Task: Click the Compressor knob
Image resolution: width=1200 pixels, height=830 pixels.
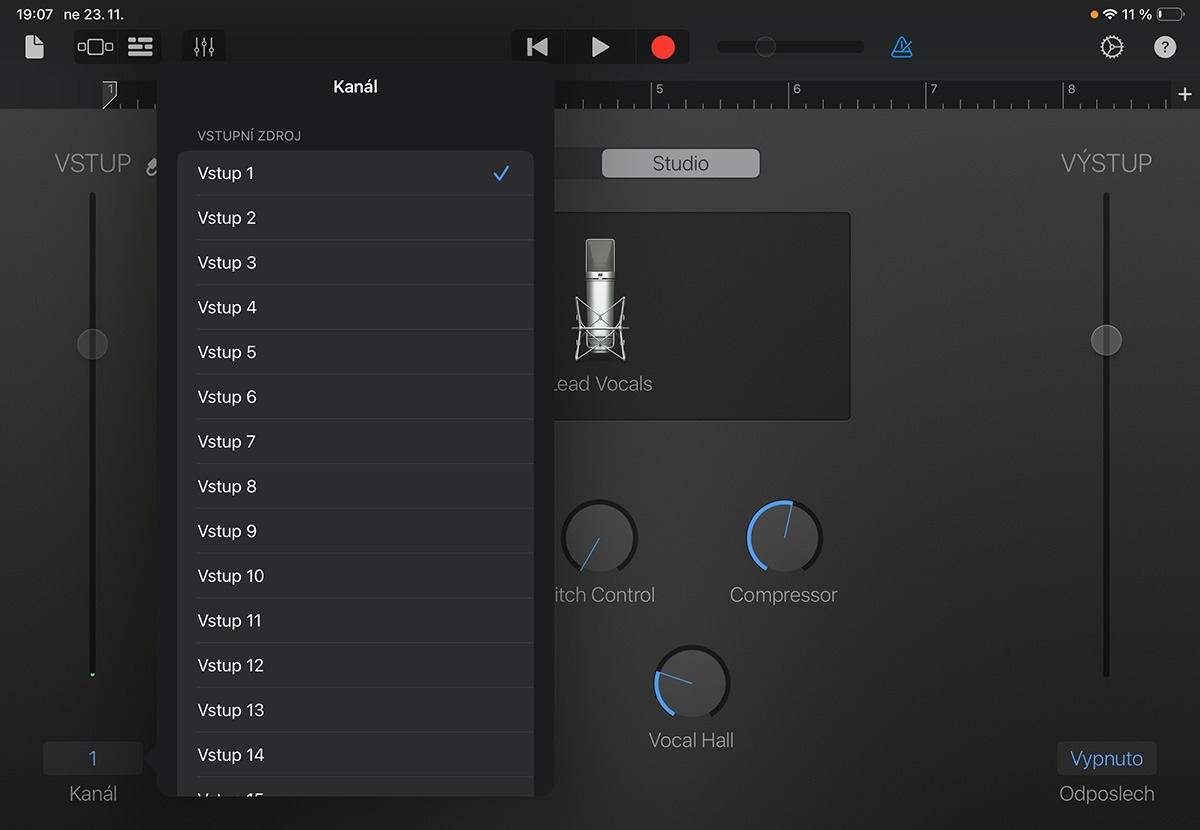Action: (784, 537)
